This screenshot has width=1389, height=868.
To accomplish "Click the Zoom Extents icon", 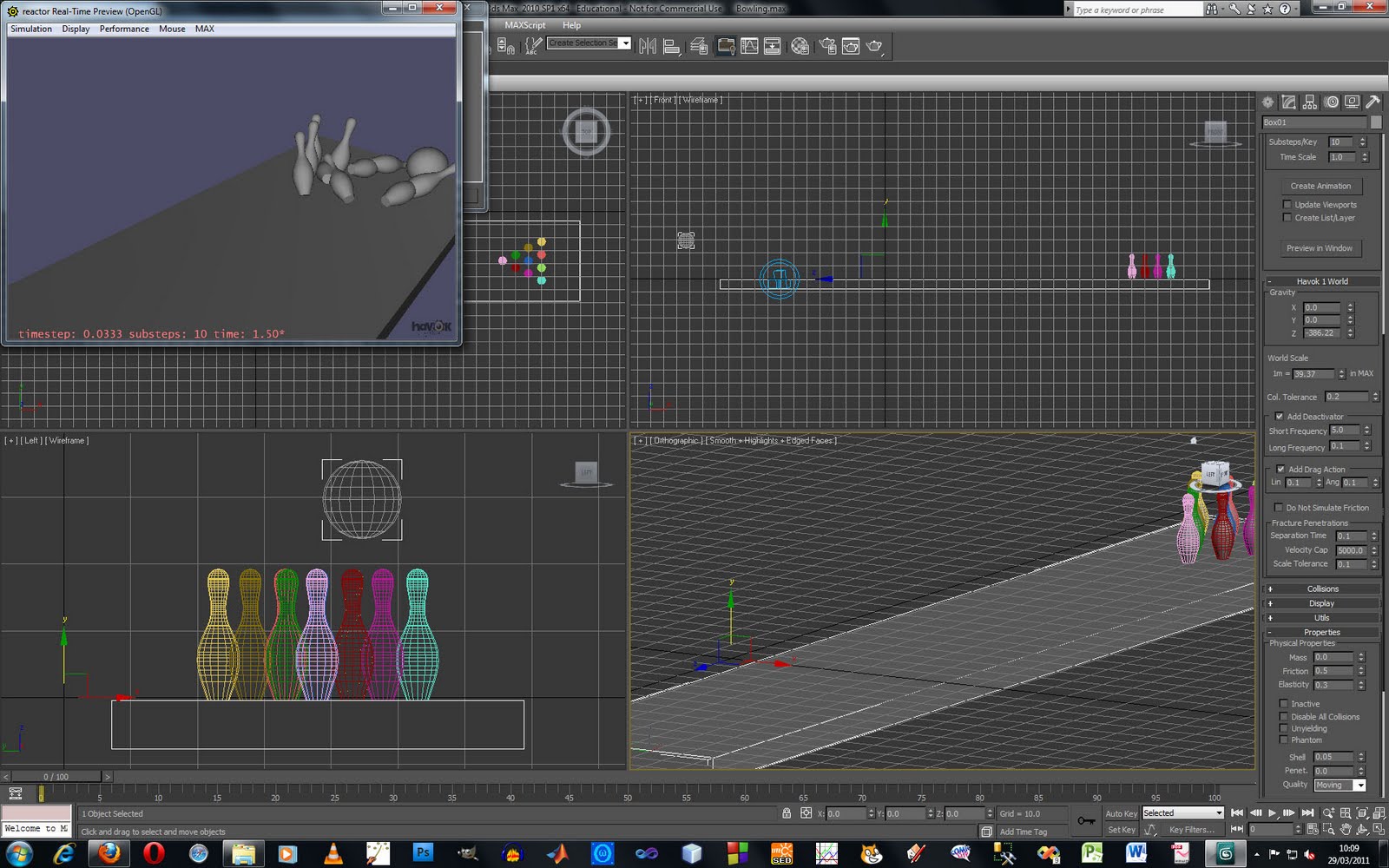I will [x=1361, y=813].
